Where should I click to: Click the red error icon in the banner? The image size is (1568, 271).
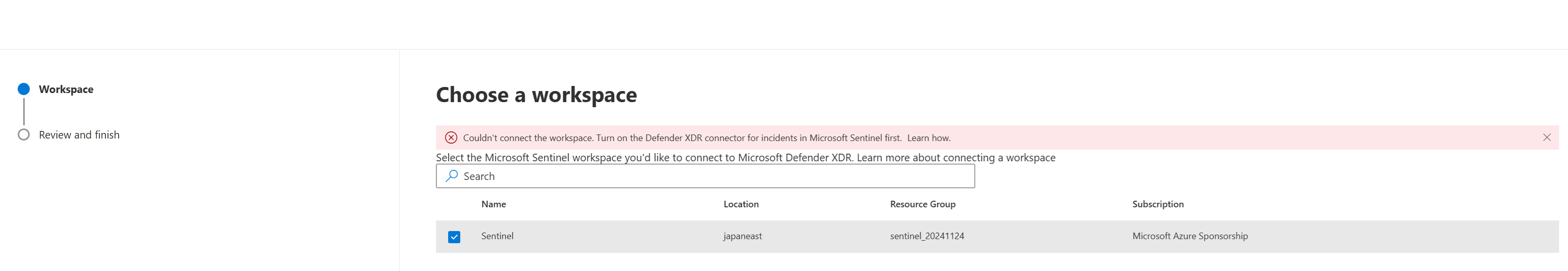[x=451, y=138]
